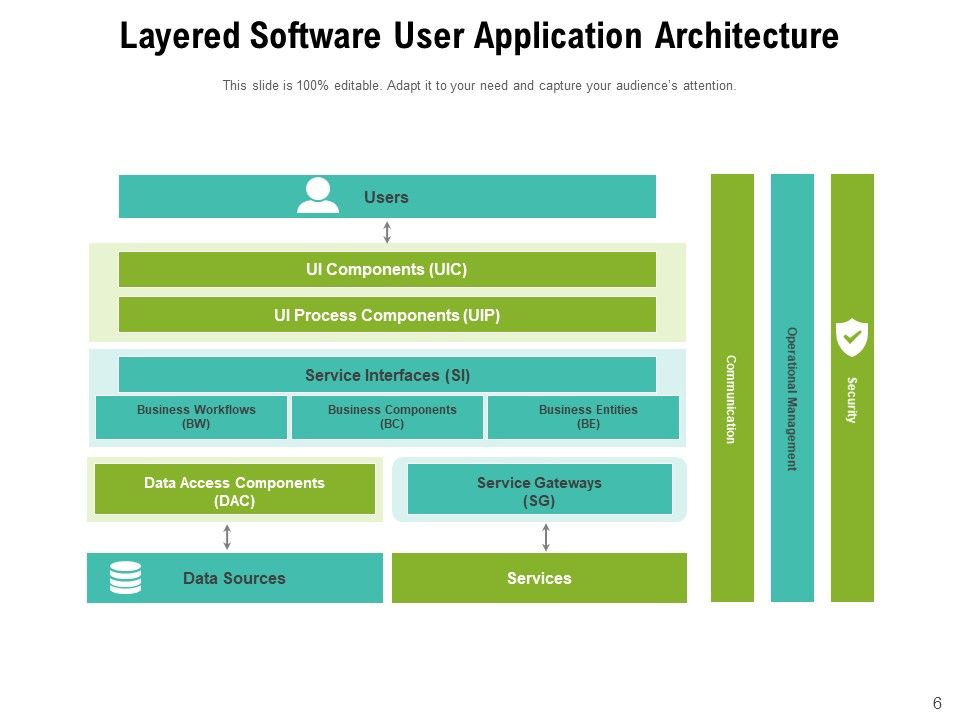The width and height of the screenshot is (960, 720).
Task: Select the Business Entities (BE) box
Action: click(x=583, y=417)
